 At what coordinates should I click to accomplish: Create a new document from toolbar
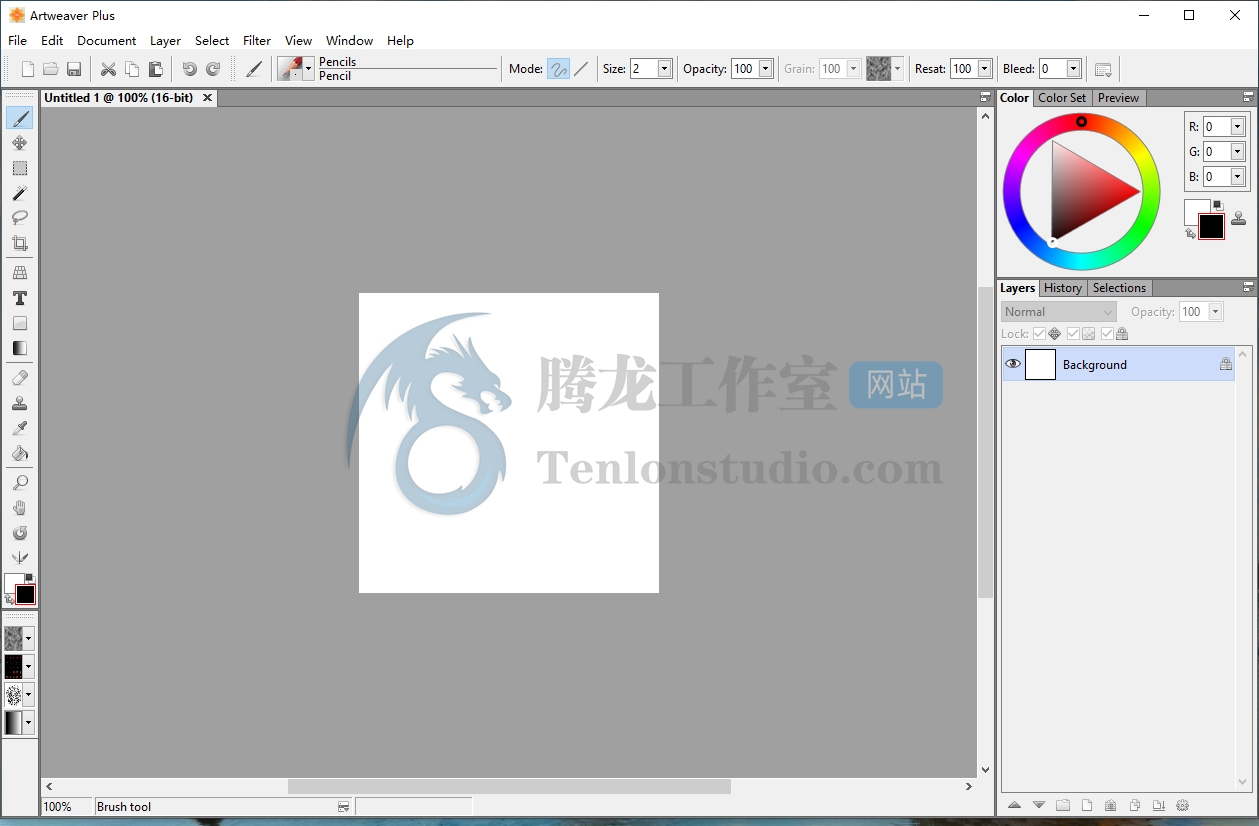(x=27, y=69)
